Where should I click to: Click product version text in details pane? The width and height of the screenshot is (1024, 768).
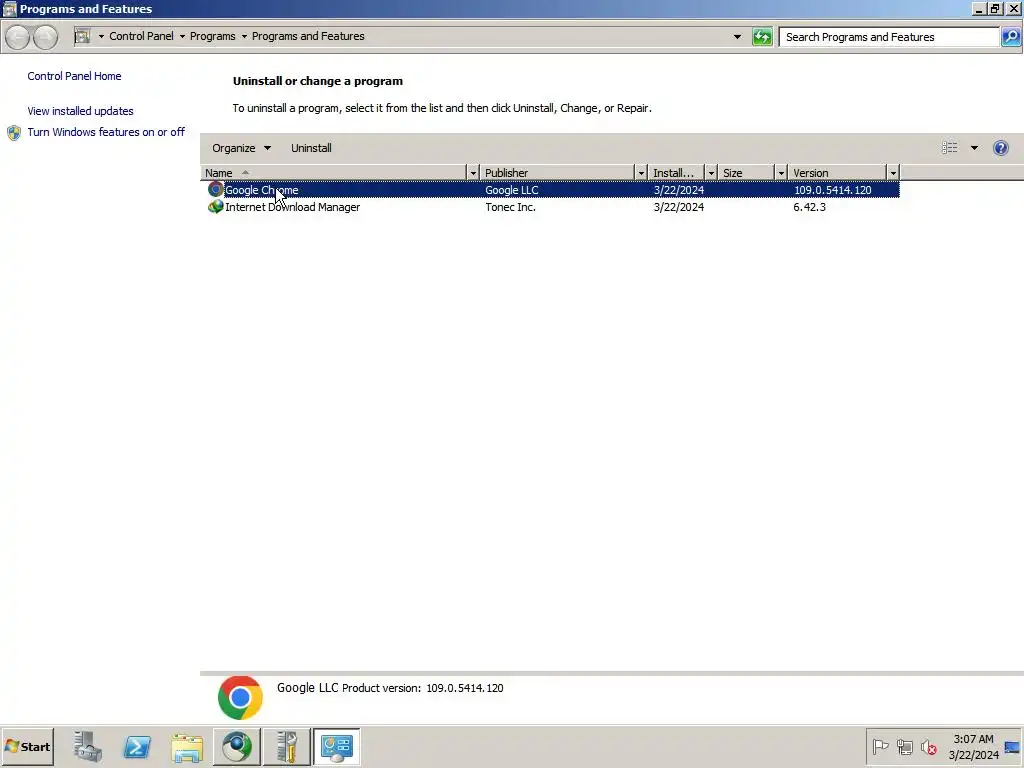[x=423, y=688]
